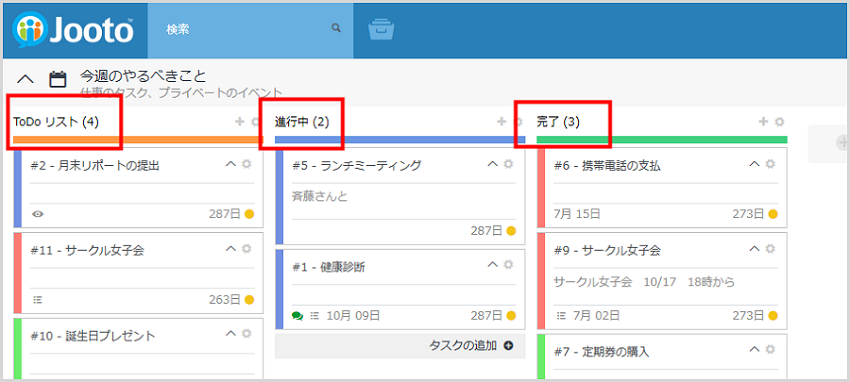850x382 pixels.
Task: Click the 7月 15日 due date on #6
Action: [577, 214]
